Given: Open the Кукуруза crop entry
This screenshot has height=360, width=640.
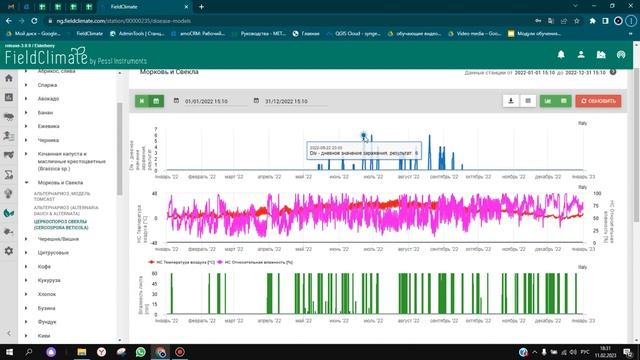Looking at the screenshot, I should pyautogui.click(x=49, y=280).
